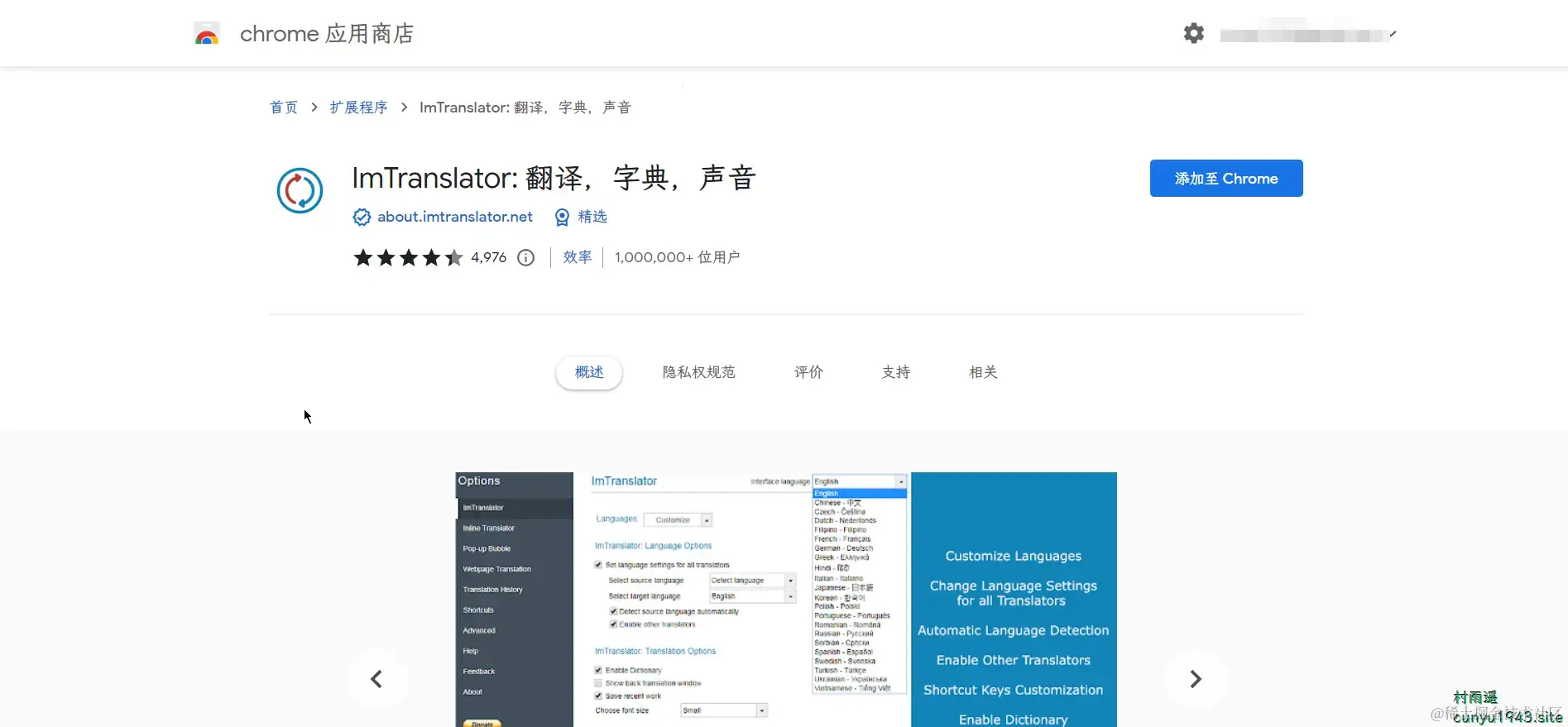Expand the account email dropdown
Screen dimensions: 1568x727
click(1308, 35)
